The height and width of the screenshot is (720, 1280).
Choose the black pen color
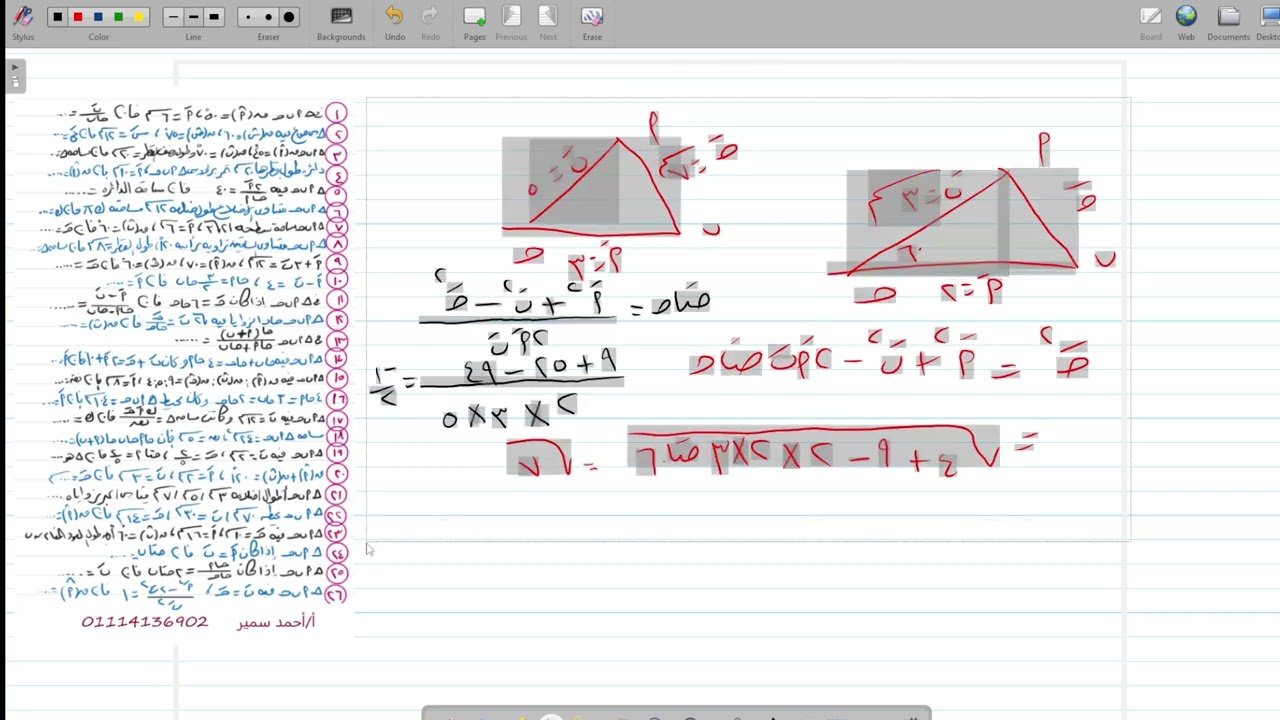tap(58, 17)
